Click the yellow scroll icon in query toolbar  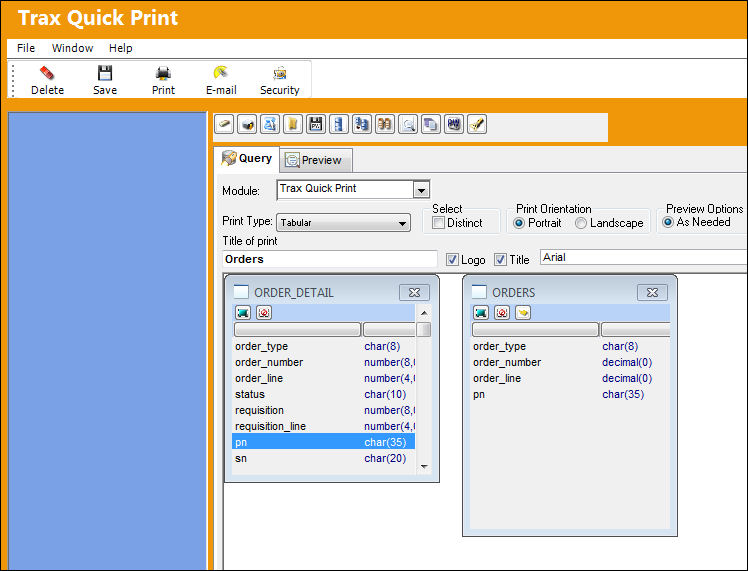tap(293, 125)
